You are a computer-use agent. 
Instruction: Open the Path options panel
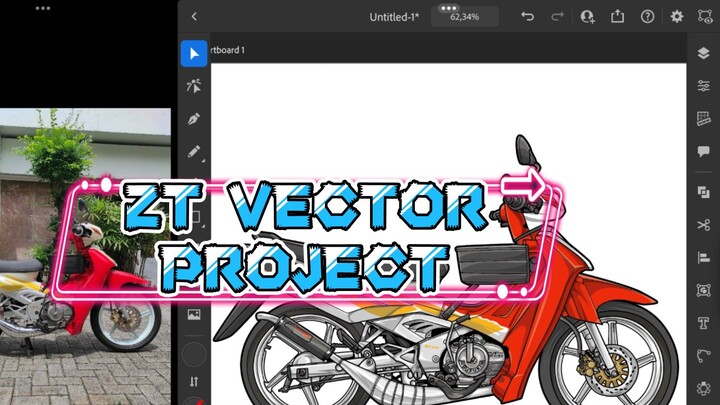pos(703,356)
